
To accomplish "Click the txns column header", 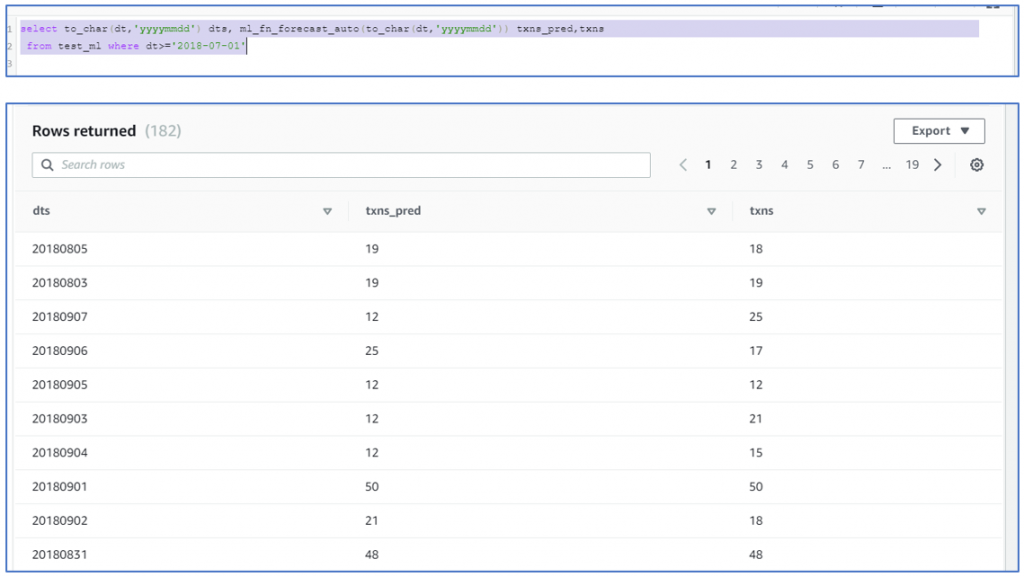I will click(761, 211).
